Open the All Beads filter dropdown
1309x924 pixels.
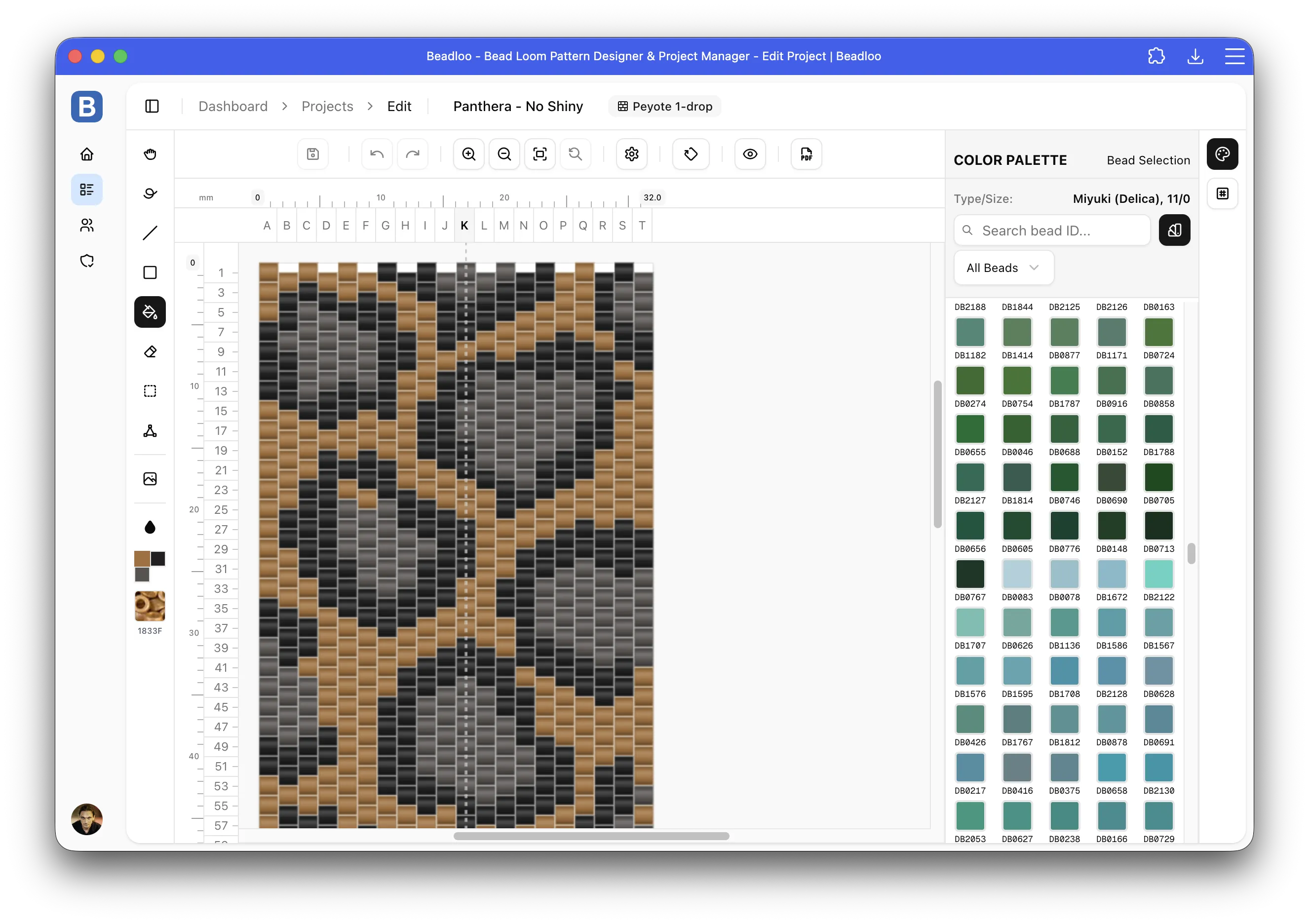pyautogui.click(x=1003, y=268)
